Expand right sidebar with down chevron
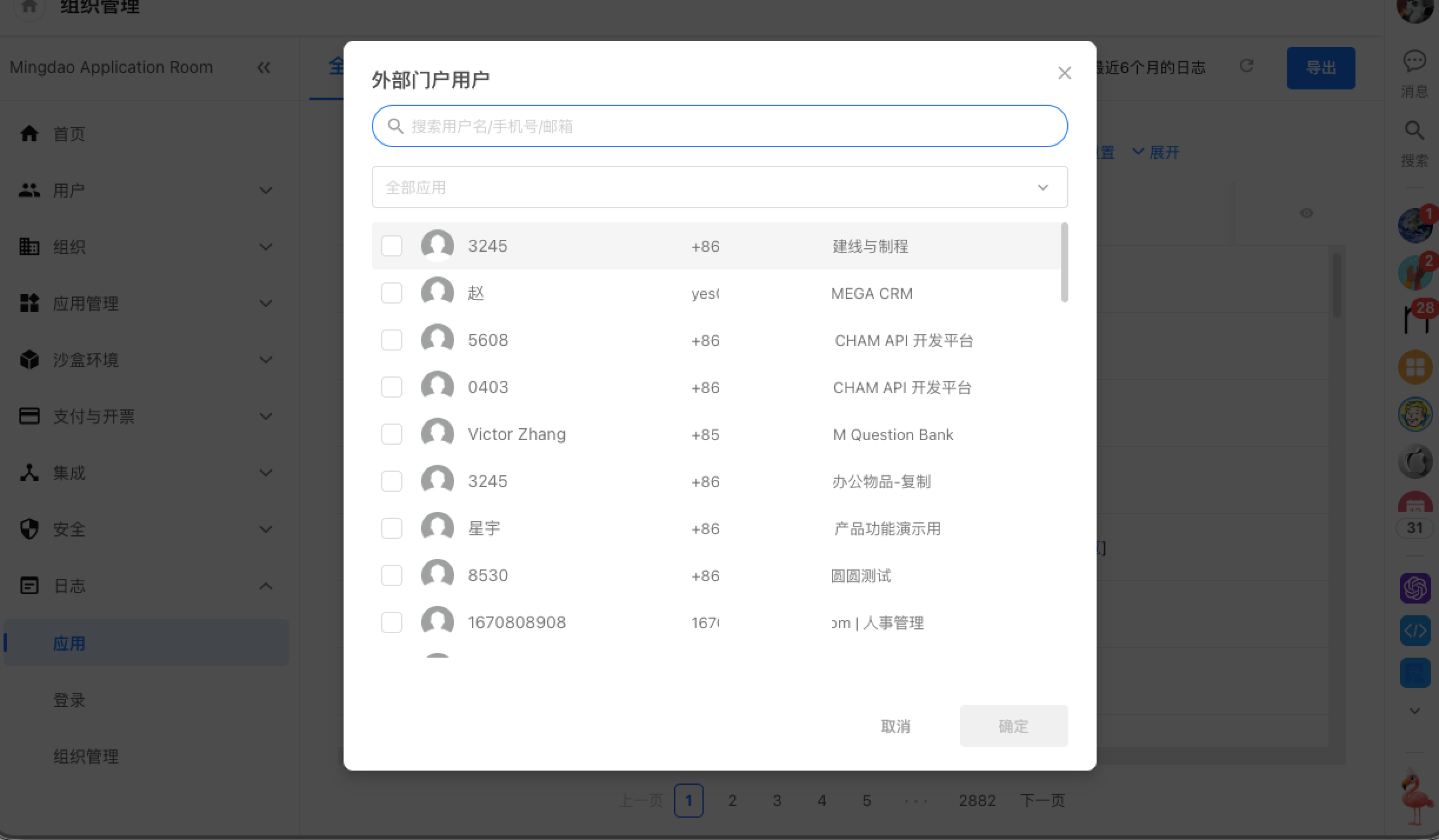This screenshot has width=1439, height=840. pyautogui.click(x=1415, y=711)
